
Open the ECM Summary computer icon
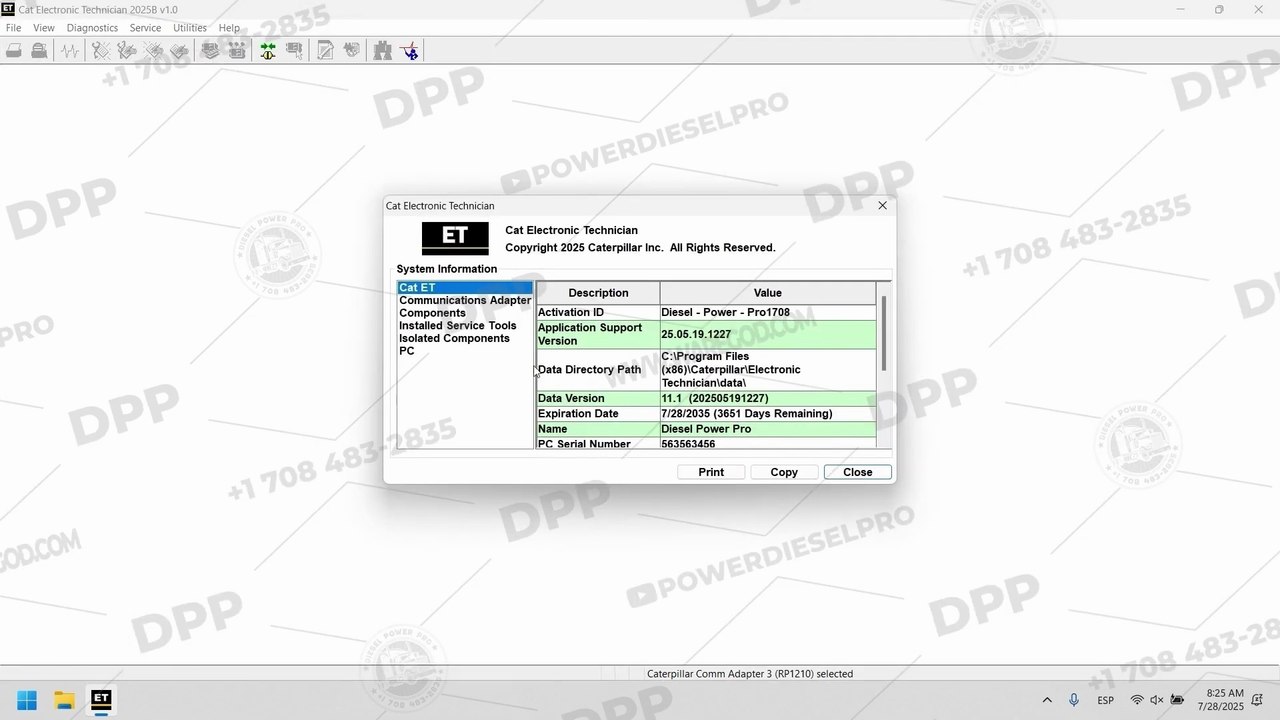click(210, 50)
